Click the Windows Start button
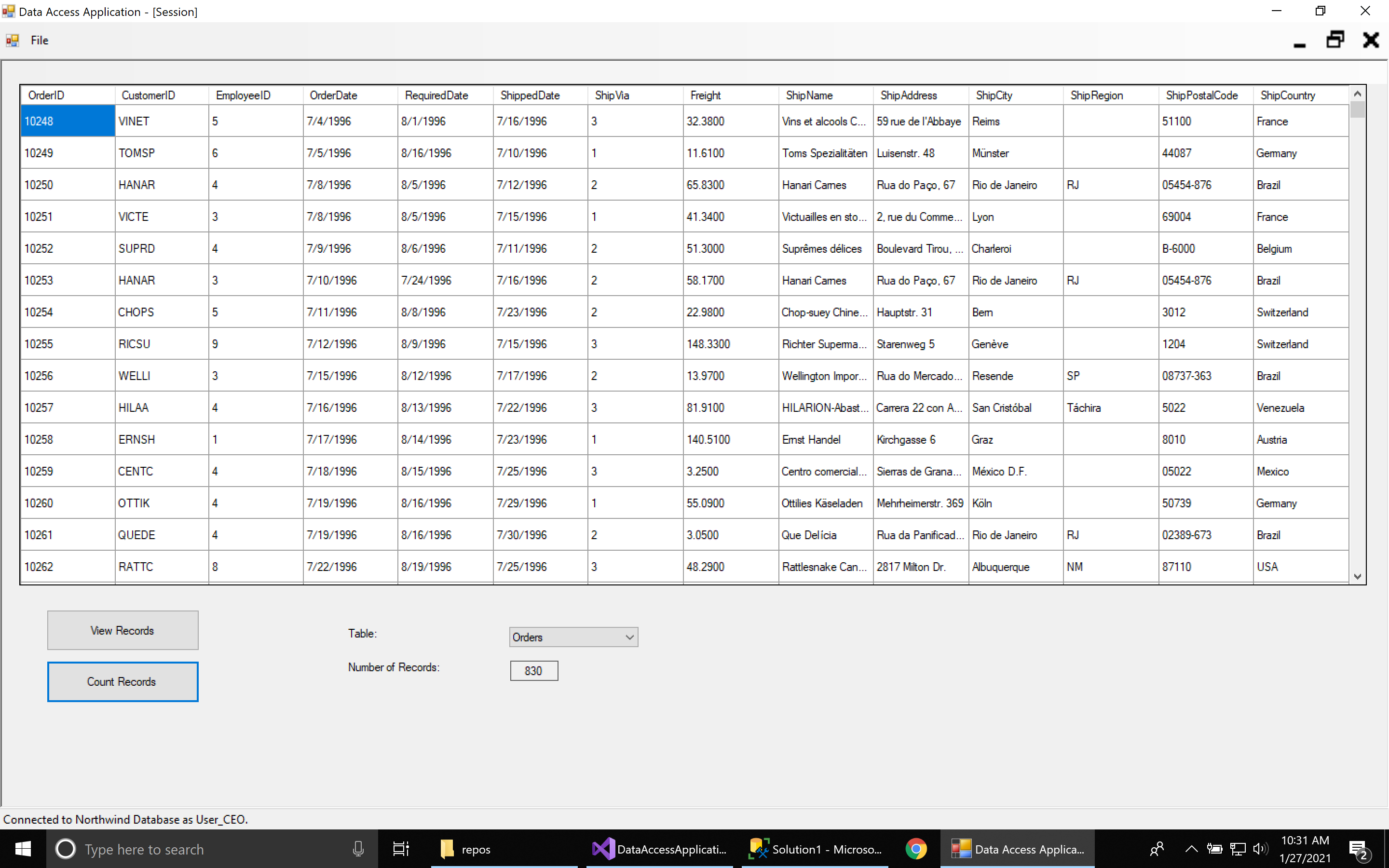The image size is (1389, 868). click(x=23, y=849)
